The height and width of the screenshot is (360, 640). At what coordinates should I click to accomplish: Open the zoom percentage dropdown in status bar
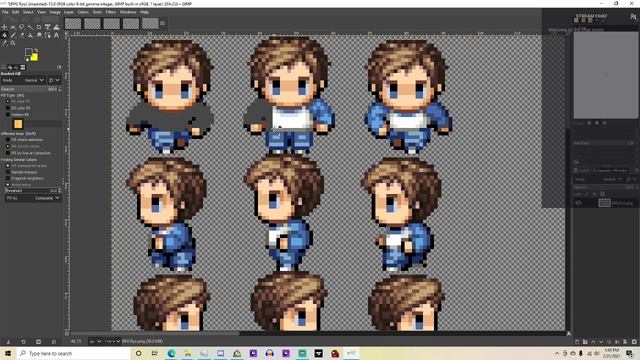pos(112,341)
